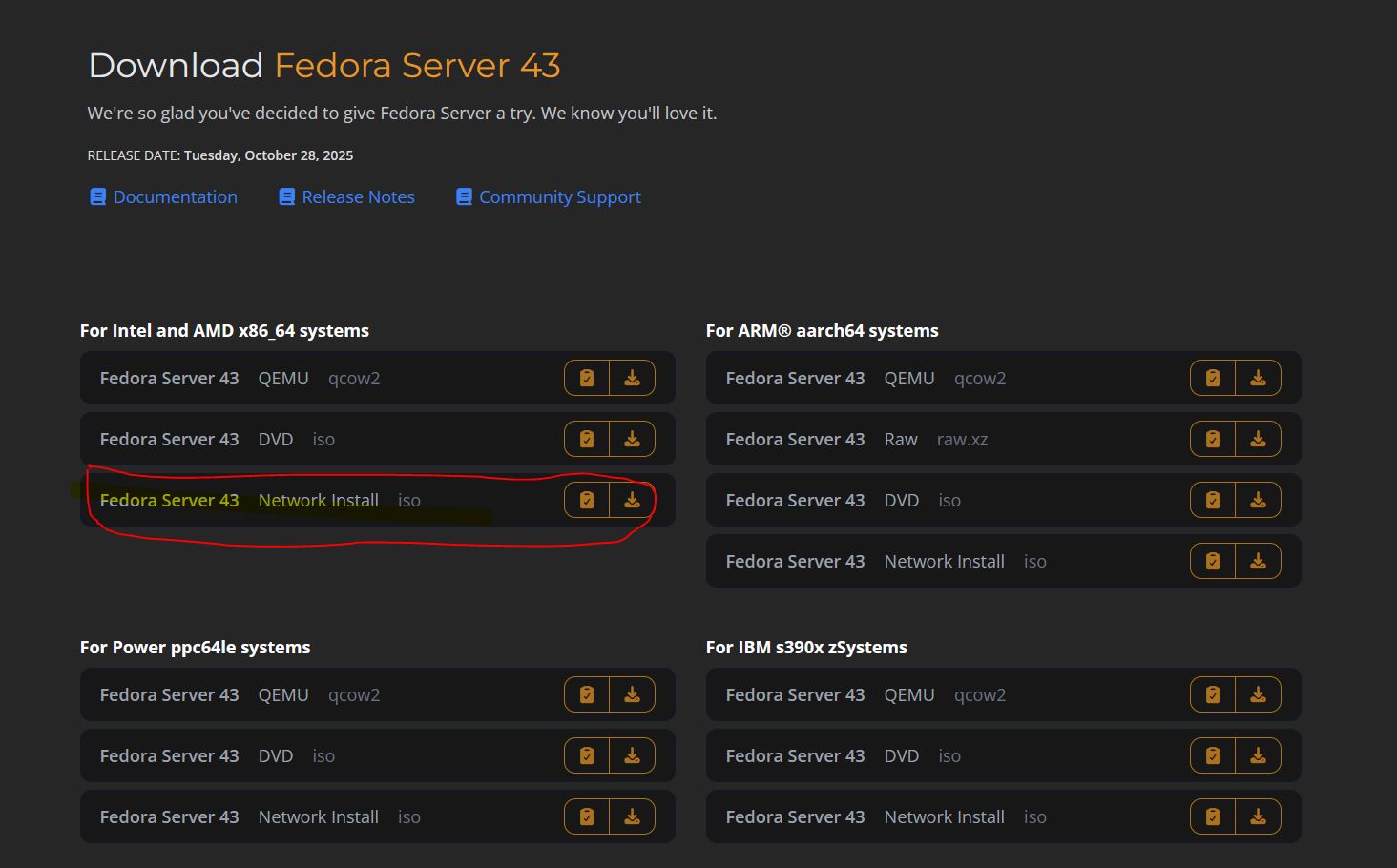Click the Community Support book icon
Image resolution: width=1397 pixels, height=868 pixels.
464,196
